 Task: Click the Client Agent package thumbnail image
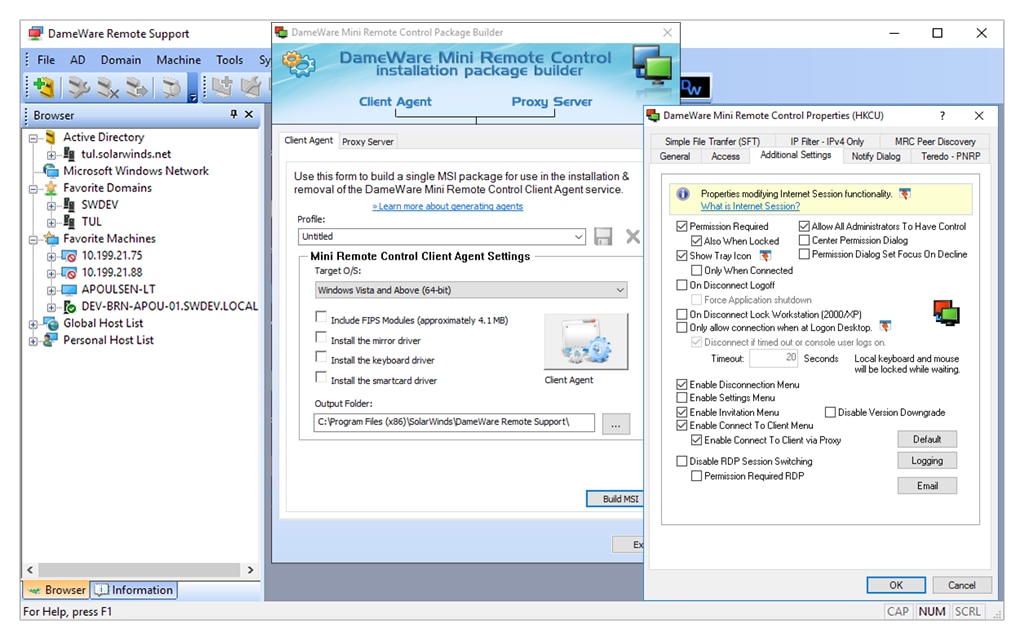586,342
